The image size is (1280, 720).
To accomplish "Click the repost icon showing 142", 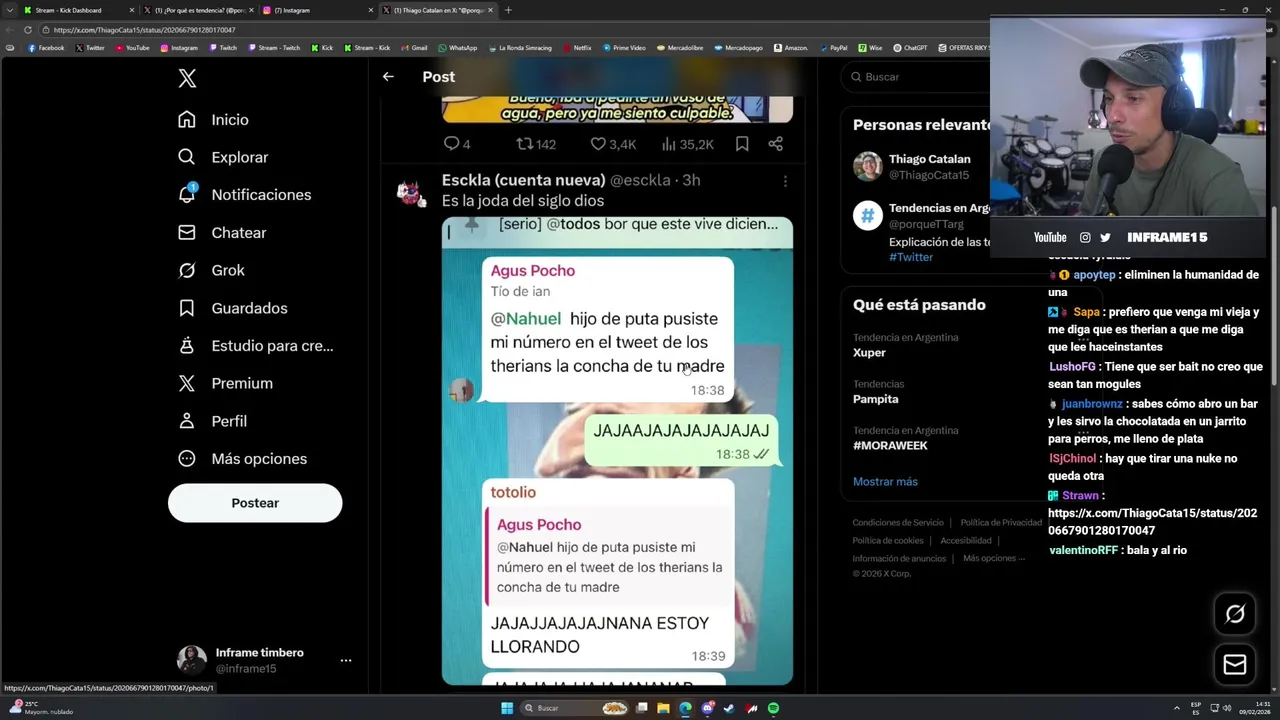I will [535, 144].
